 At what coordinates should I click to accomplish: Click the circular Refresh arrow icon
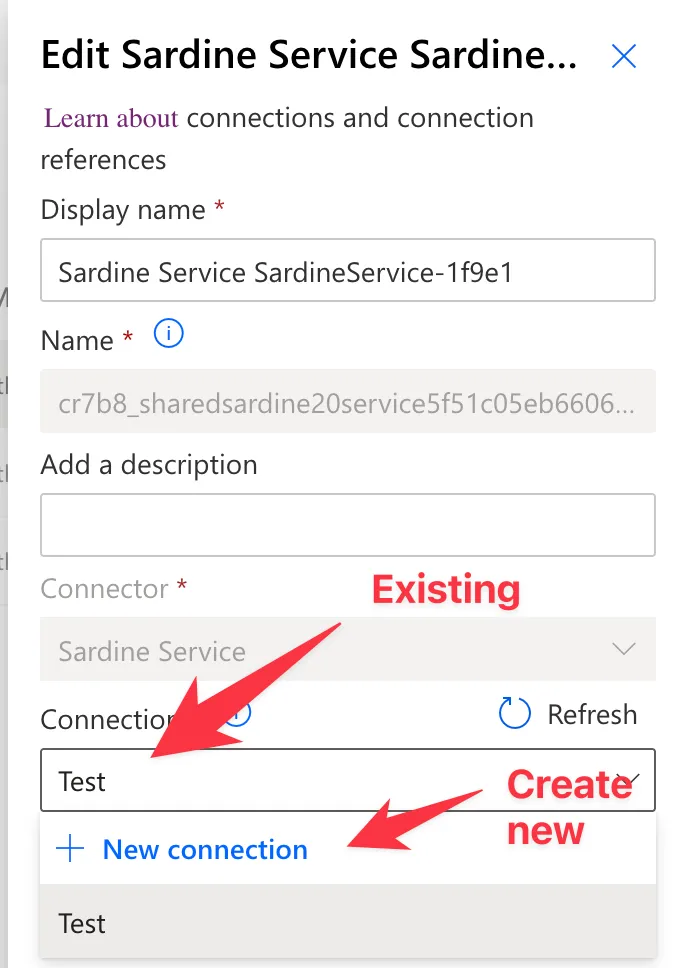point(514,714)
